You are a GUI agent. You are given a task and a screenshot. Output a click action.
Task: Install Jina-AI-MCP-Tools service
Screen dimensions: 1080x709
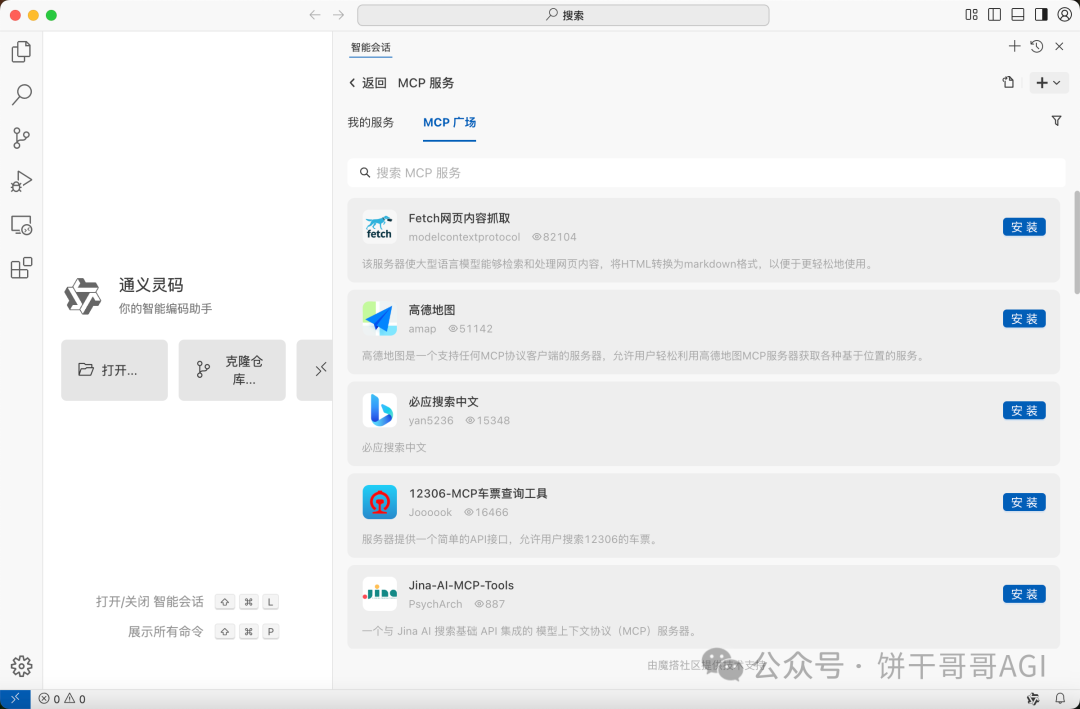point(1024,594)
